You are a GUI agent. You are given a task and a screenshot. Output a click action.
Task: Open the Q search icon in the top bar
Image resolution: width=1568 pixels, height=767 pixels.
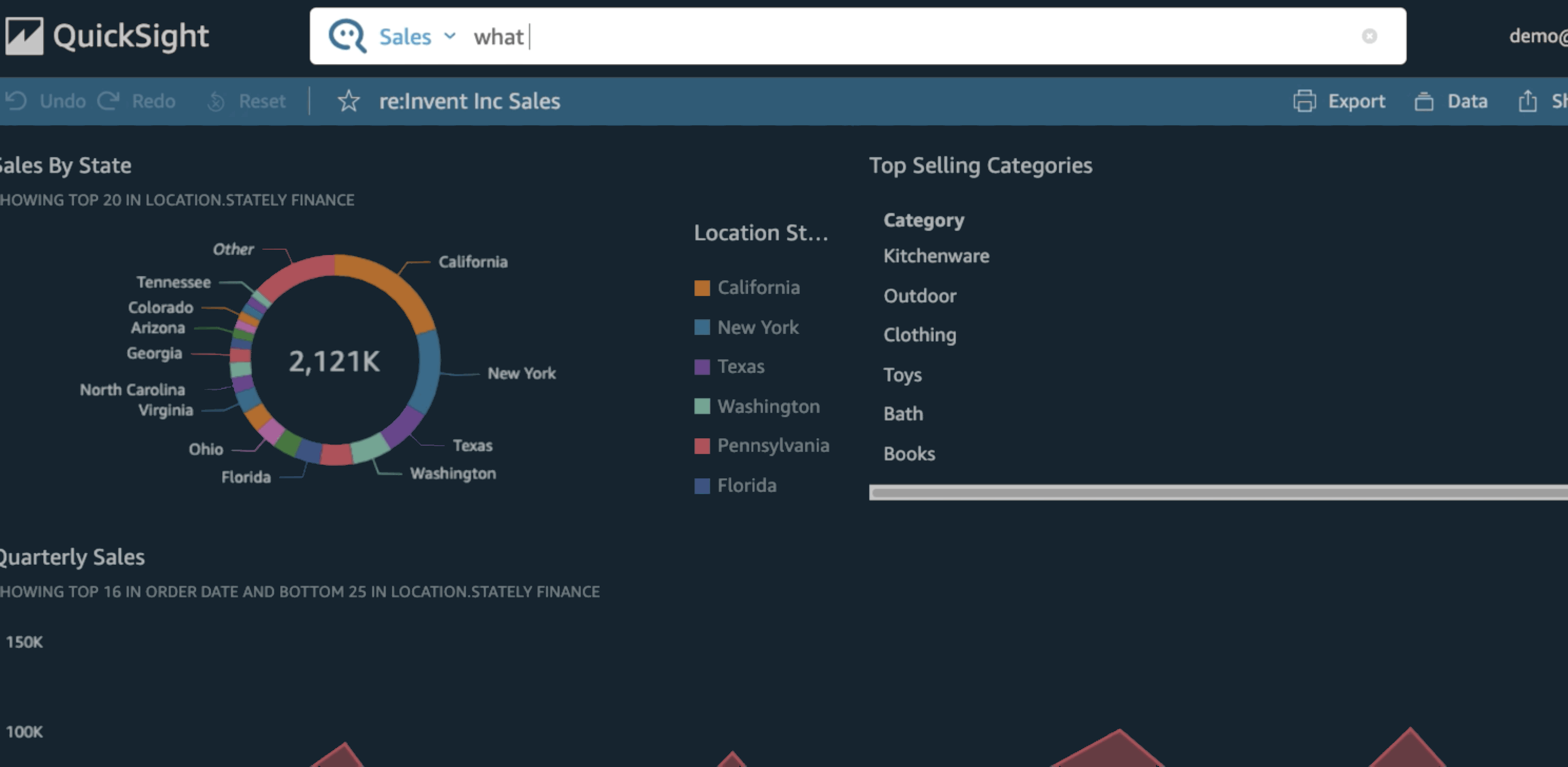coord(347,35)
